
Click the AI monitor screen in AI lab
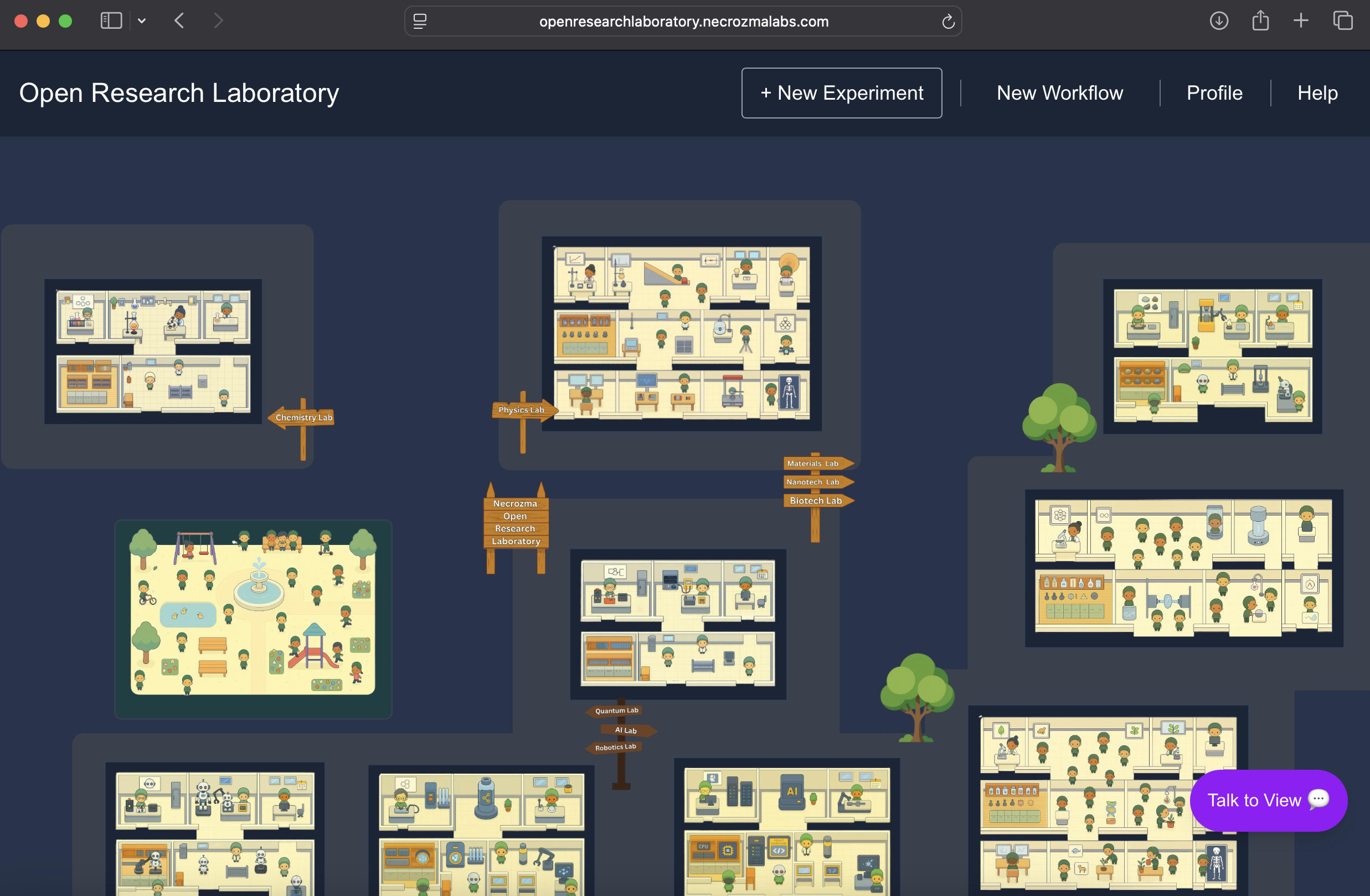792,791
